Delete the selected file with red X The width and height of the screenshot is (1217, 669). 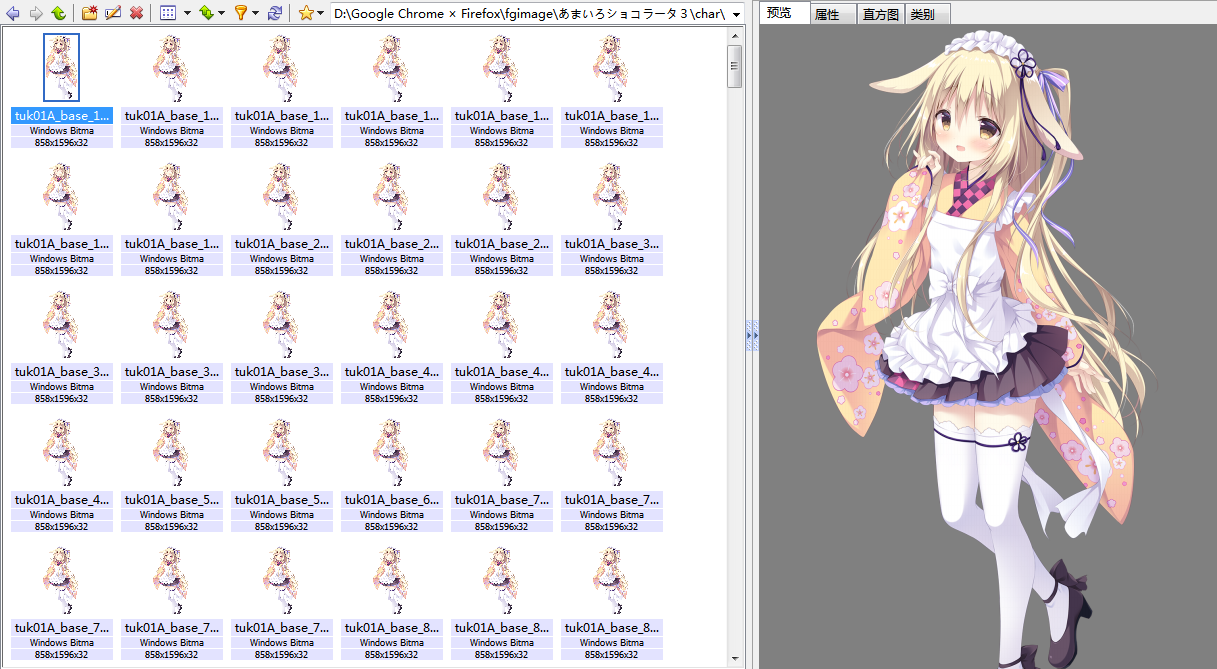pyautogui.click(x=136, y=14)
